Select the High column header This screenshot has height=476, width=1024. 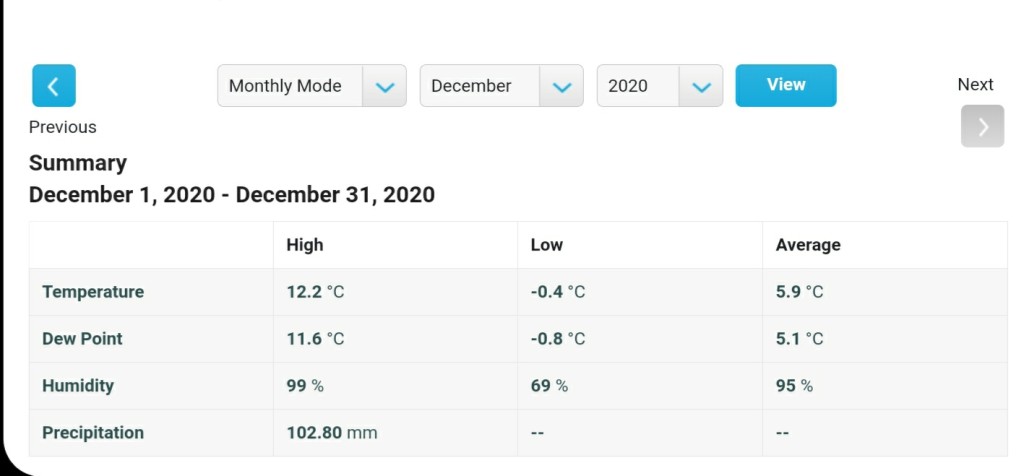(304, 245)
